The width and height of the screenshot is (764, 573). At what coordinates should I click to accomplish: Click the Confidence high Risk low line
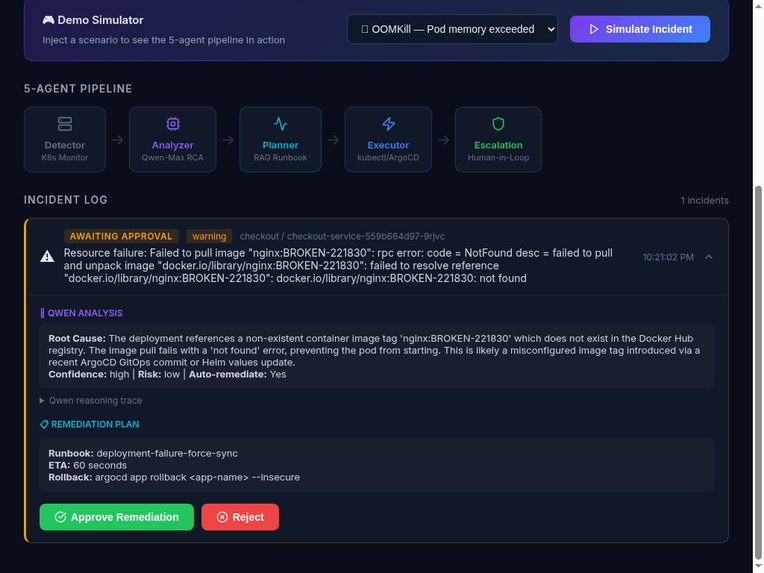coord(167,375)
